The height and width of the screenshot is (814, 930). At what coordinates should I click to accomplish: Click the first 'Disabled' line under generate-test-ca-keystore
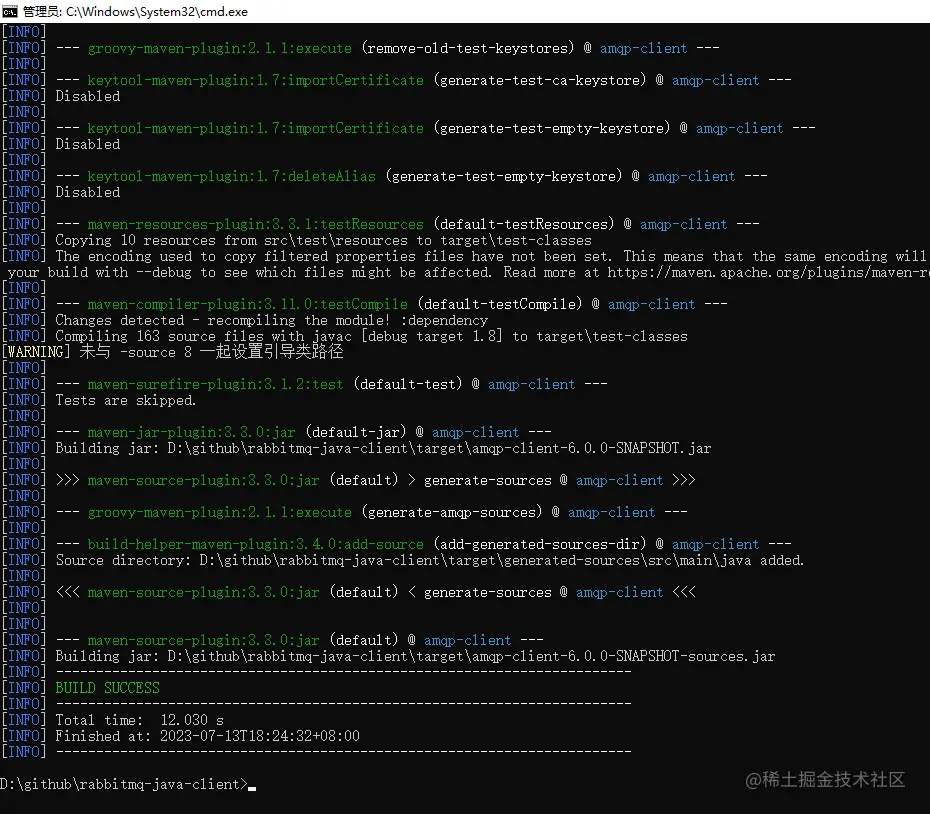pyautogui.click(x=88, y=96)
